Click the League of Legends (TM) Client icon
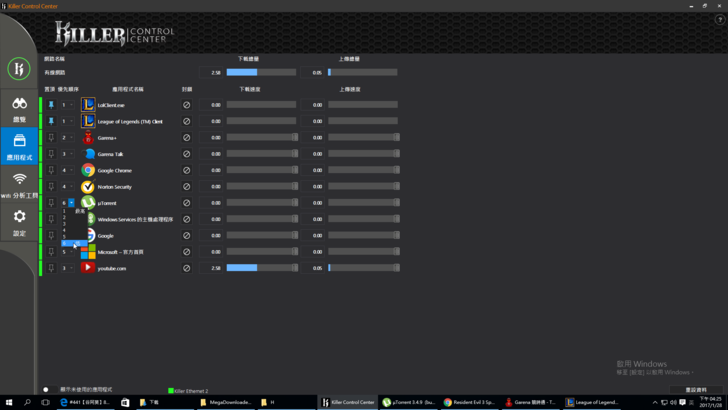 [x=88, y=121]
